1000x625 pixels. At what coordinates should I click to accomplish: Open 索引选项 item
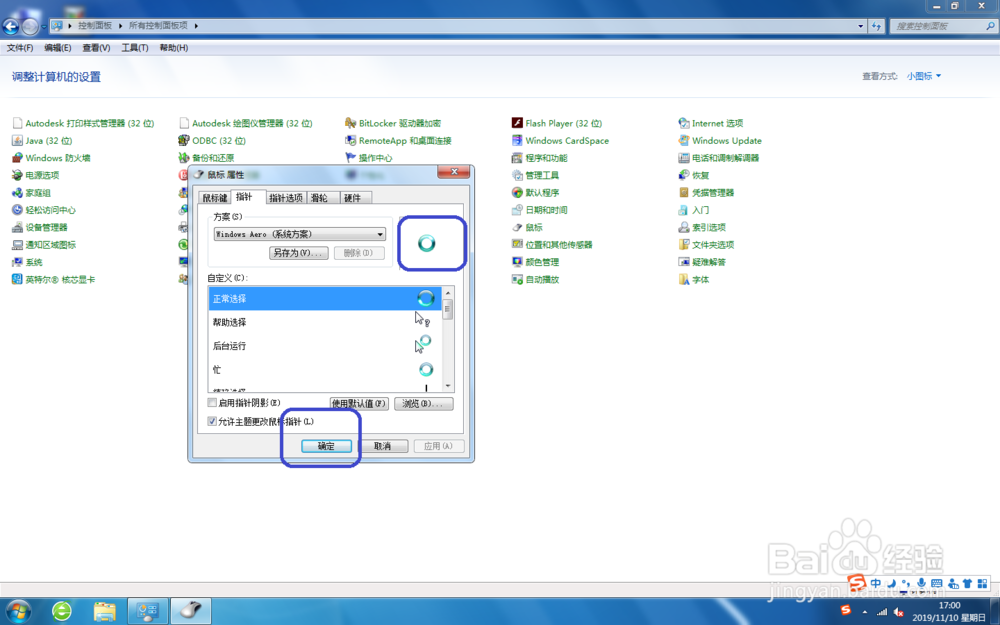click(702, 227)
